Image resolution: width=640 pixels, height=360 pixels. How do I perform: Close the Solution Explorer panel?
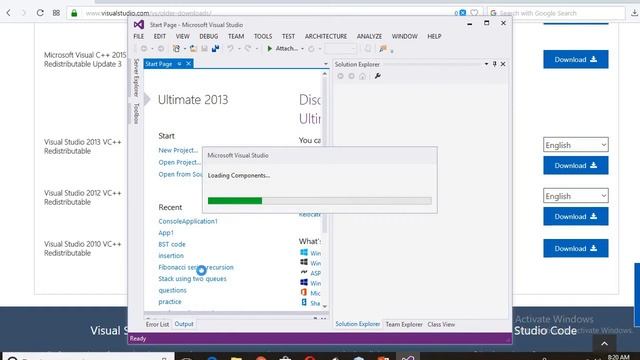[503, 64]
